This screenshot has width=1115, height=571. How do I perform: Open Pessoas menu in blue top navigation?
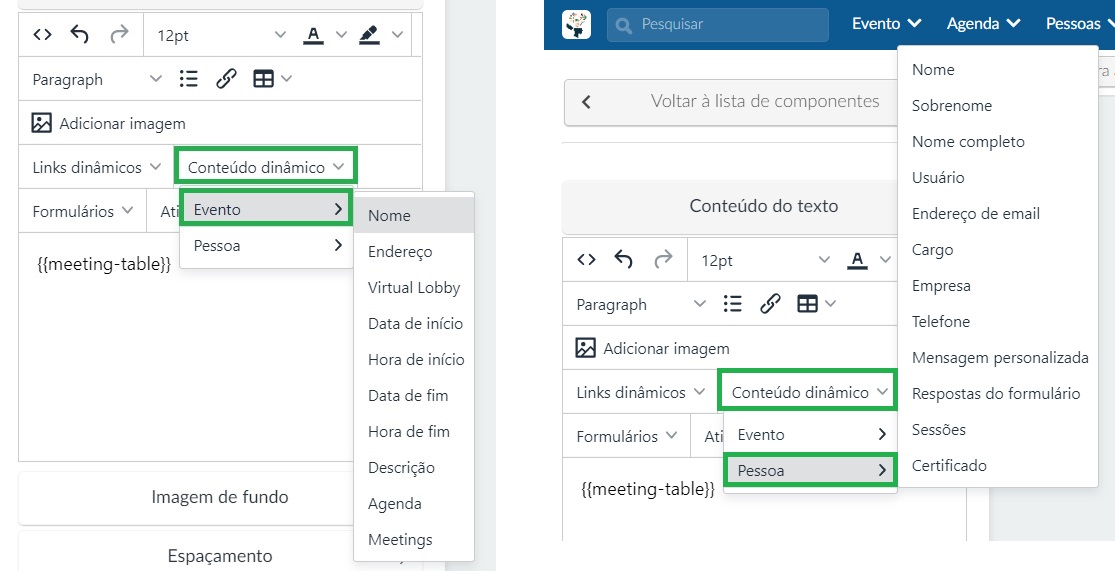1079,23
